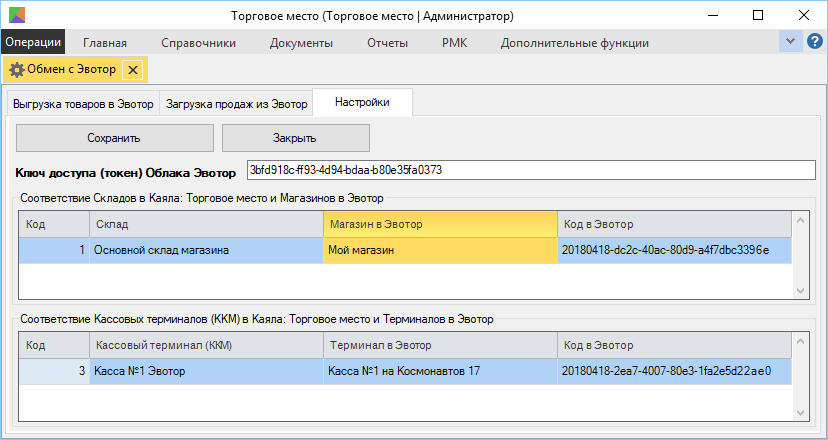Select the Мой магазин cell
Screen dimensions: 828x440
440,250
